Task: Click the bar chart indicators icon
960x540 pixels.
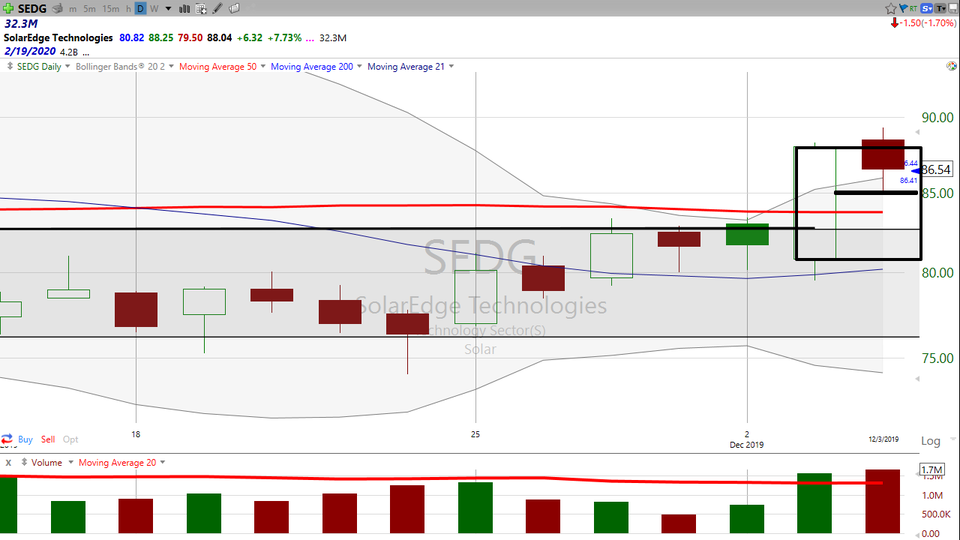Action: tap(184, 9)
